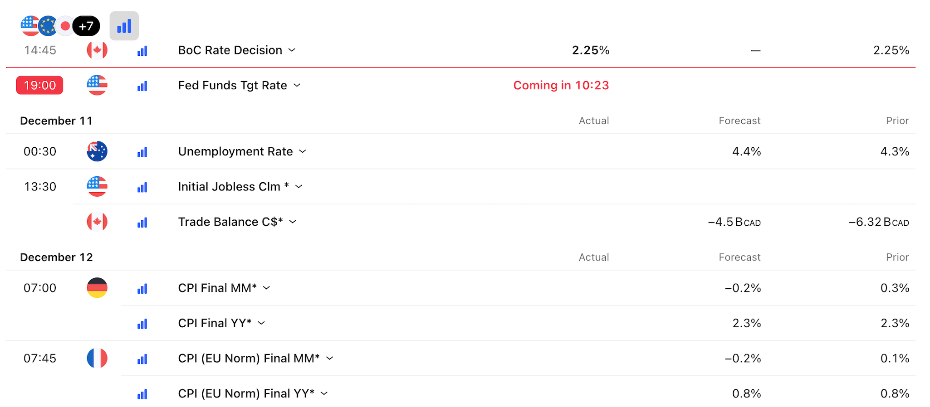
Task: Expand the Trade Balance C$ event
Action: [237, 222]
